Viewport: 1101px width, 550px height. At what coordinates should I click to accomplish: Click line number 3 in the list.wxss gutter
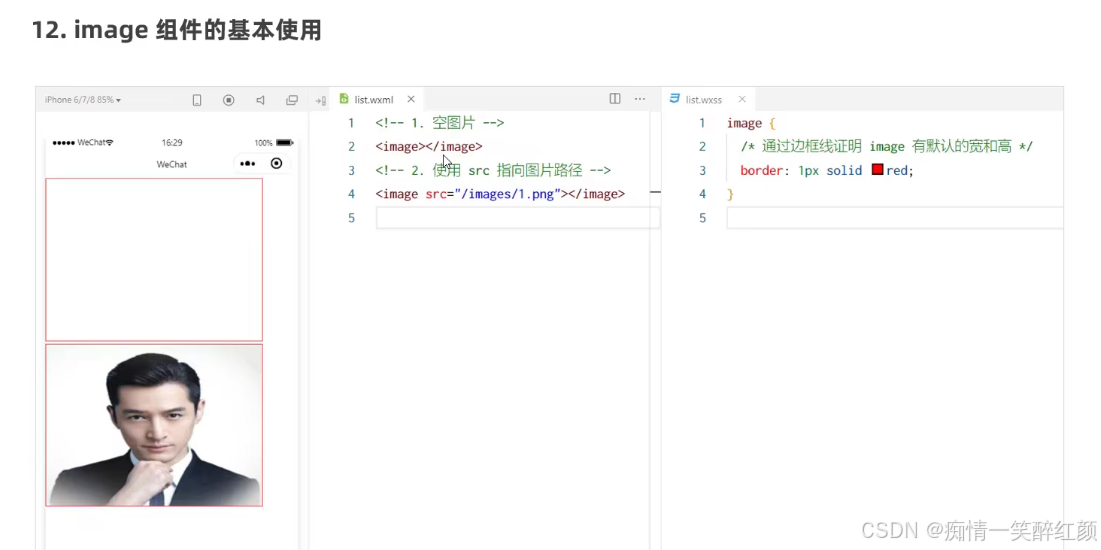tap(702, 170)
